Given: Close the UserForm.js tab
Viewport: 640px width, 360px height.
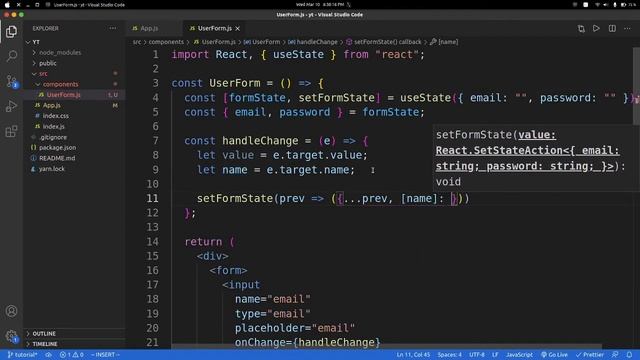Looking at the screenshot, I should 238,29.
